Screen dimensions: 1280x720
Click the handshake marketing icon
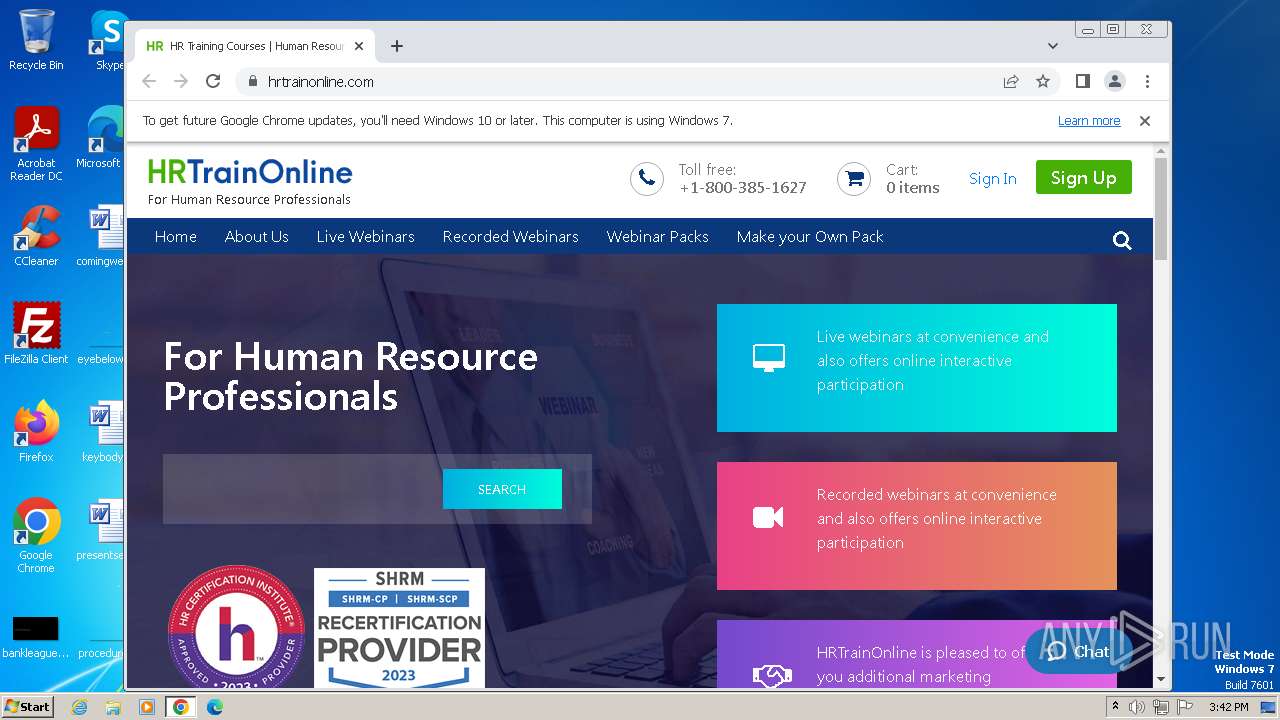771,676
